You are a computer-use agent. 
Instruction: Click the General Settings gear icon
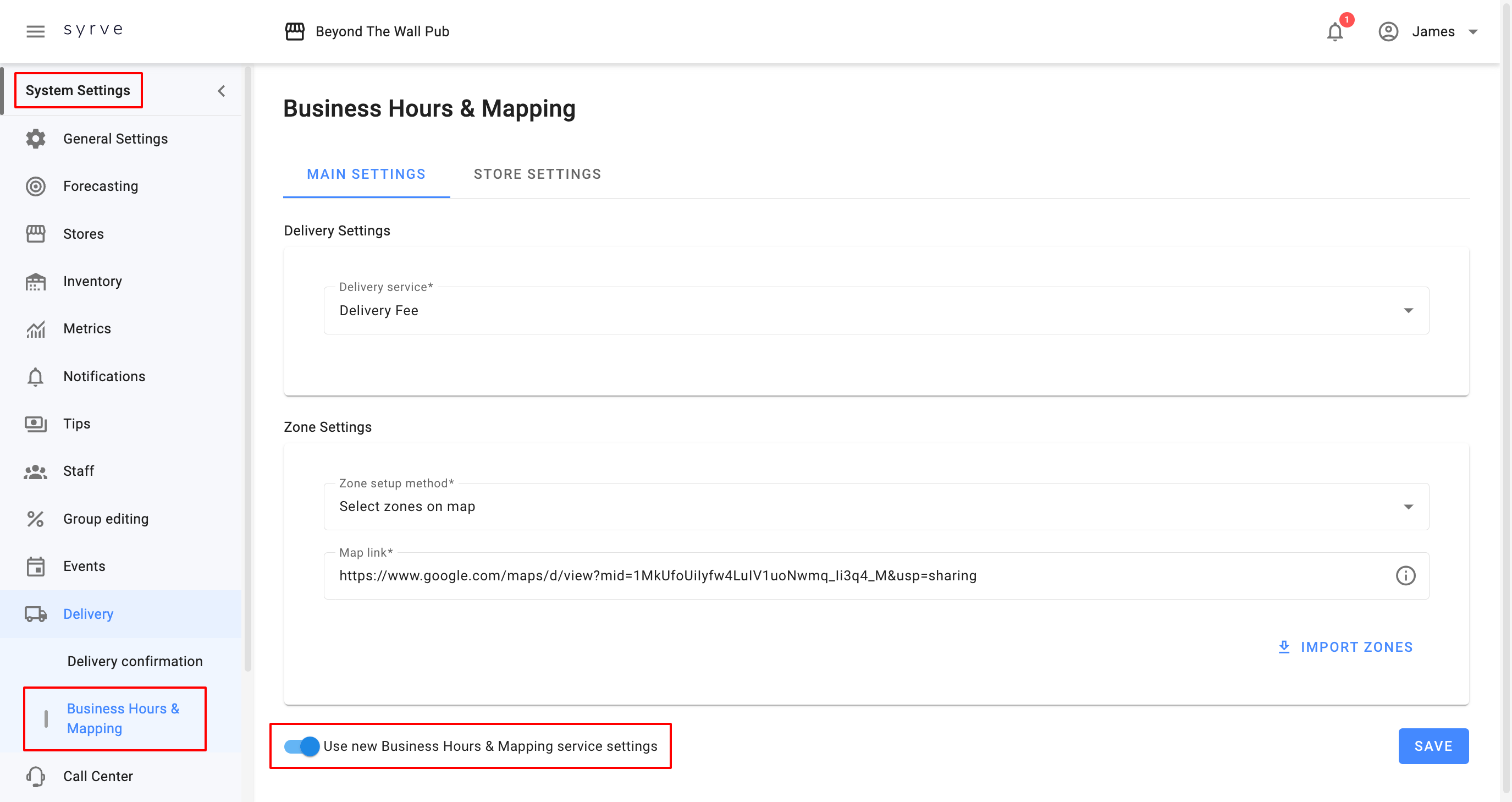[x=35, y=139]
